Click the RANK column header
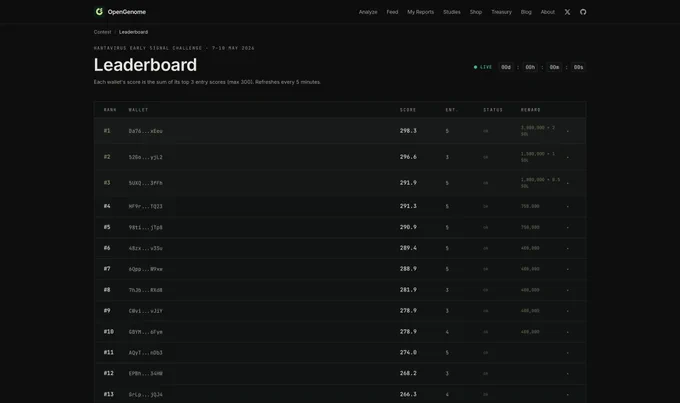 coord(110,110)
